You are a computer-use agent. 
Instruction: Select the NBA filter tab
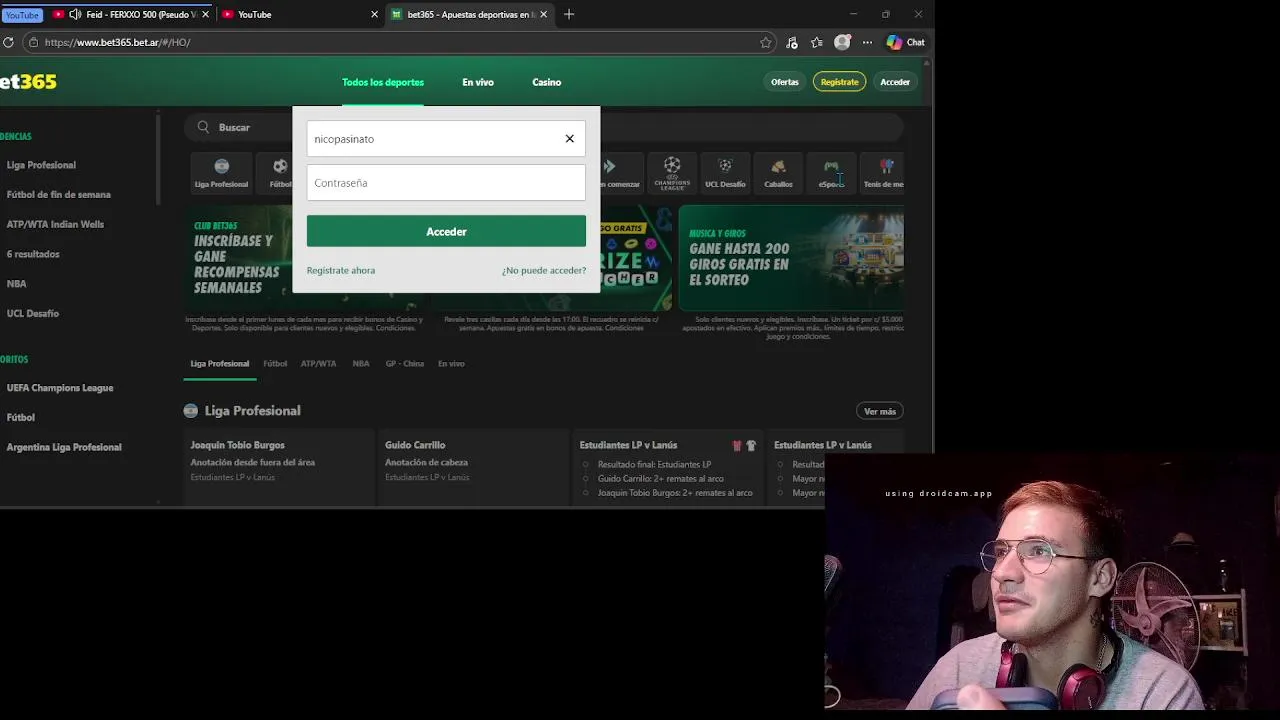(361, 364)
